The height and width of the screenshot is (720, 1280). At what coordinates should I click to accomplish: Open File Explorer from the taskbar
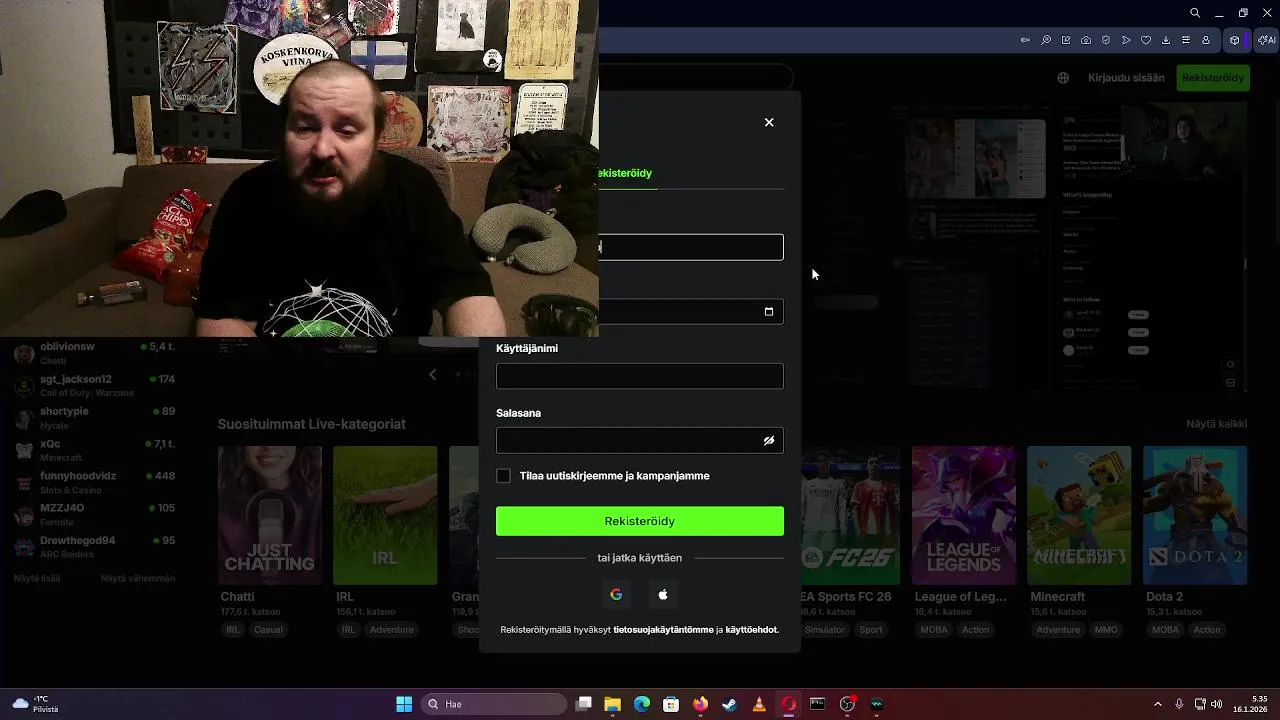(x=612, y=704)
